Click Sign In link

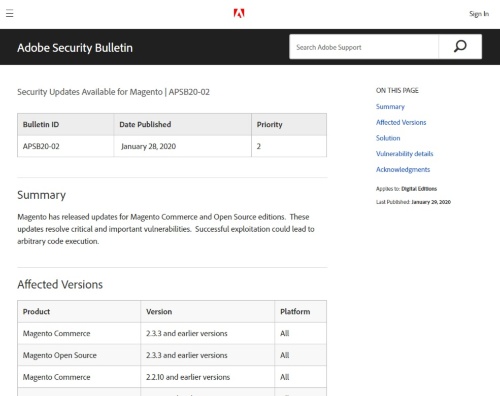pyautogui.click(x=479, y=14)
